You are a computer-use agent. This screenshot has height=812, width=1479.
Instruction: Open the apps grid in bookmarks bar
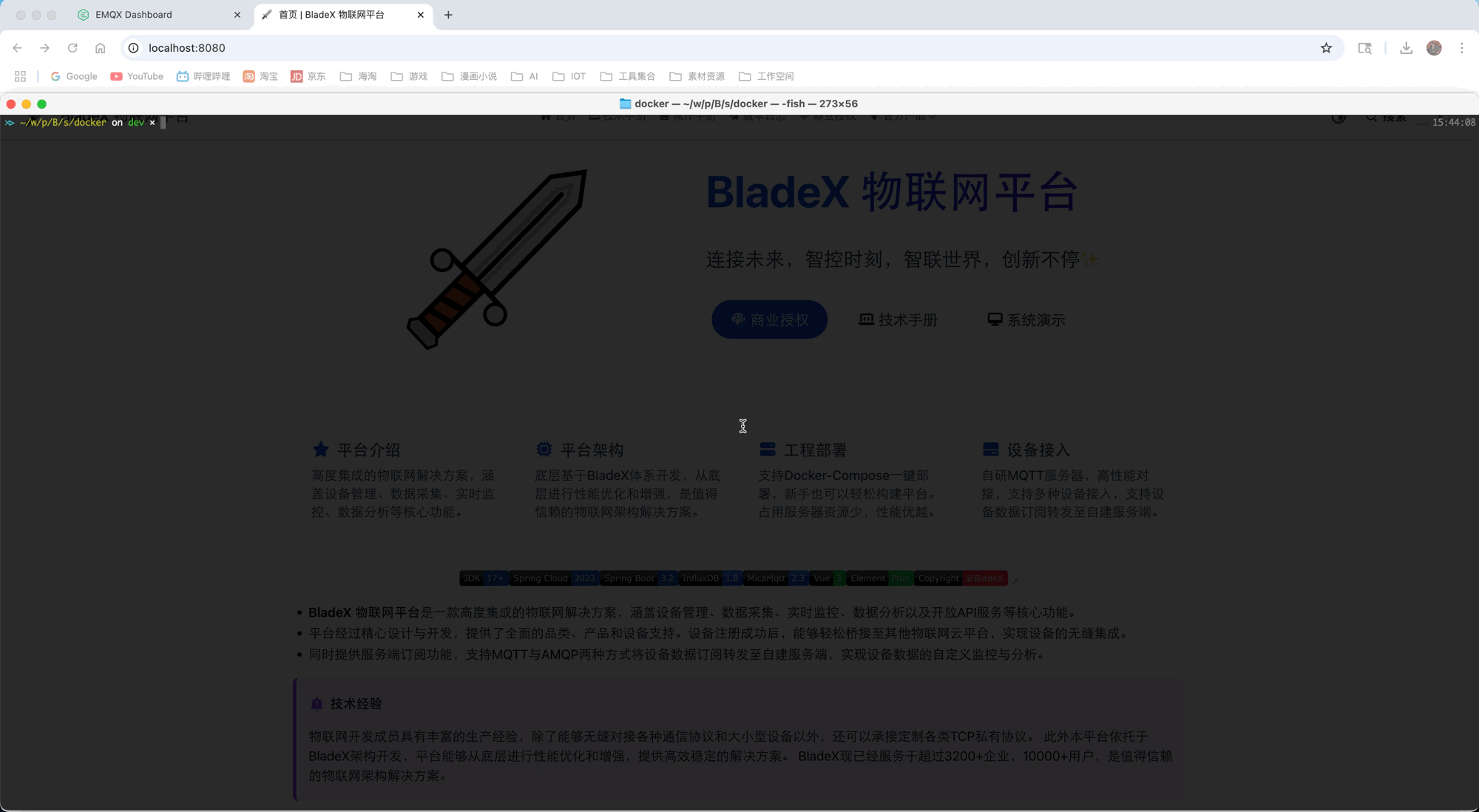(20, 76)
